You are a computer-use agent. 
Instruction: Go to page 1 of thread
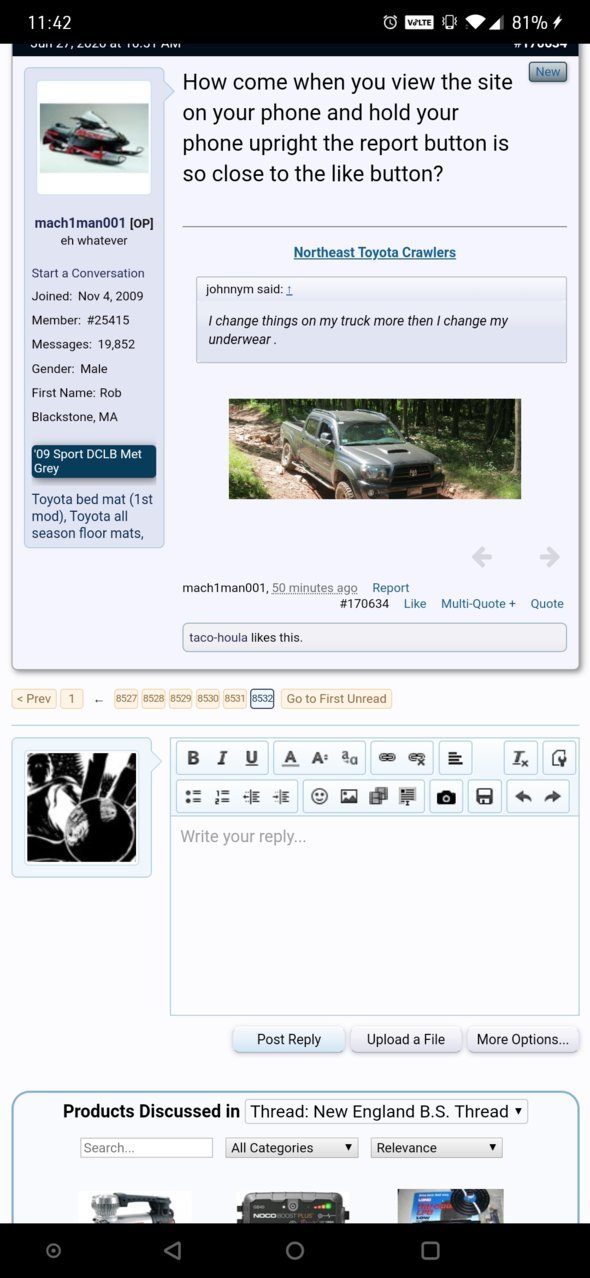click(72, 699)
